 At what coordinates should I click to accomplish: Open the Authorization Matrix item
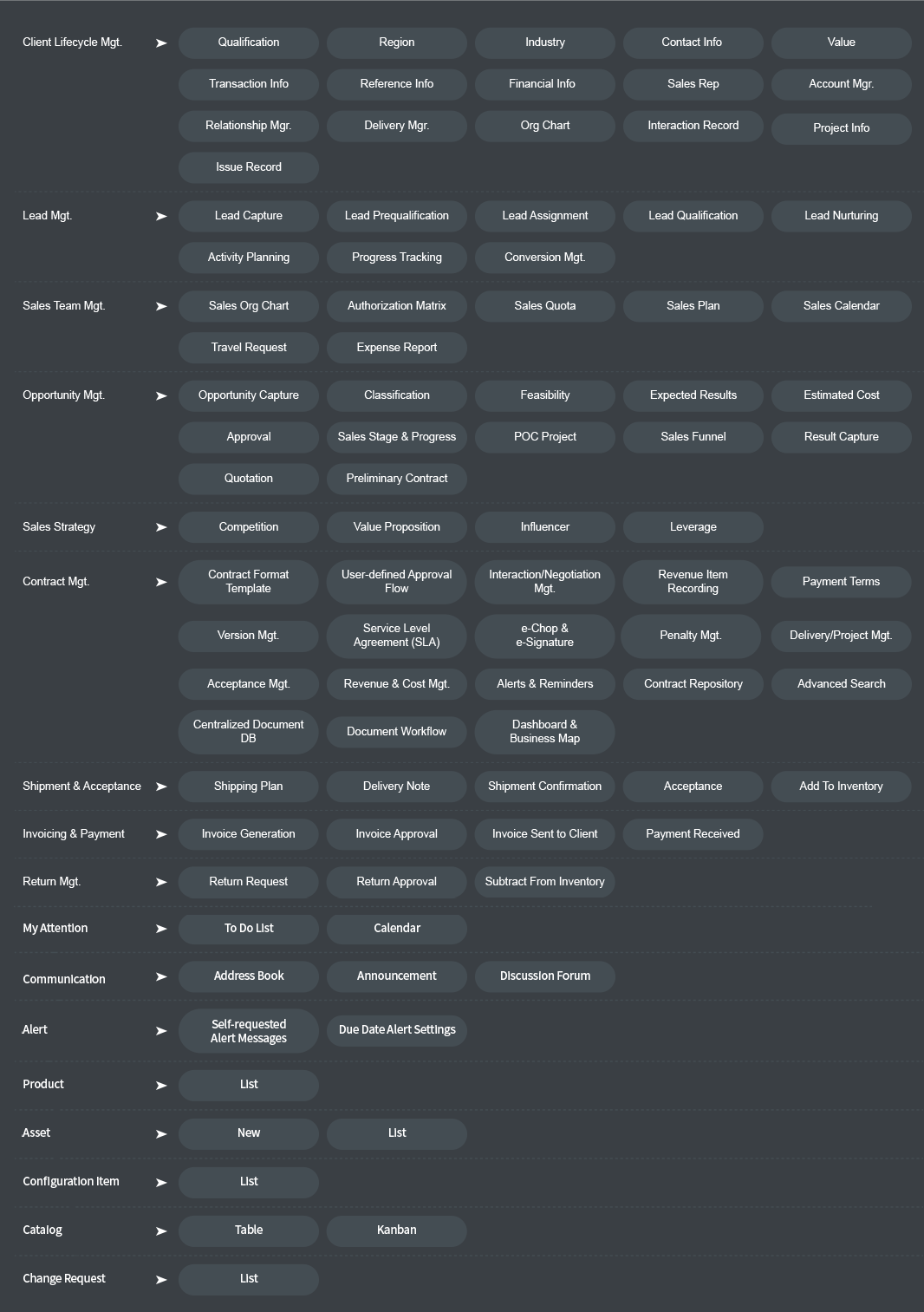coord(397,306)
